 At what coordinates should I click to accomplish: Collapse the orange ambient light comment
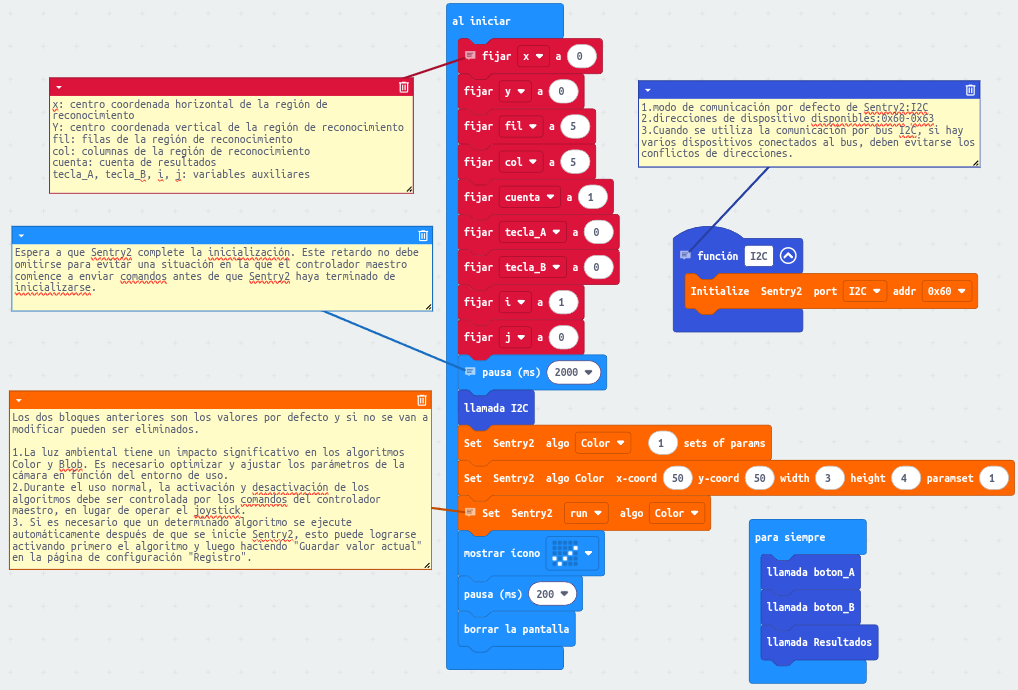coord(19,400)
